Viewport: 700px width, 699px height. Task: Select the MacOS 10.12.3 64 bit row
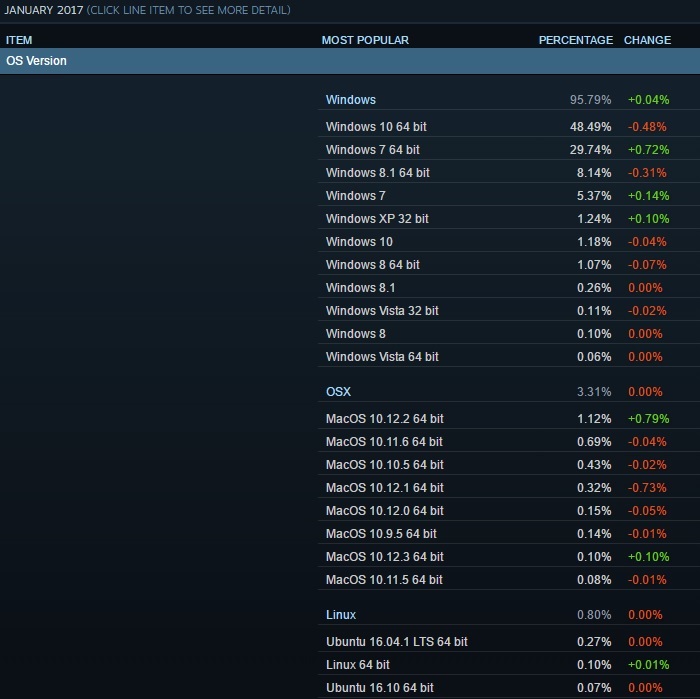508,557
